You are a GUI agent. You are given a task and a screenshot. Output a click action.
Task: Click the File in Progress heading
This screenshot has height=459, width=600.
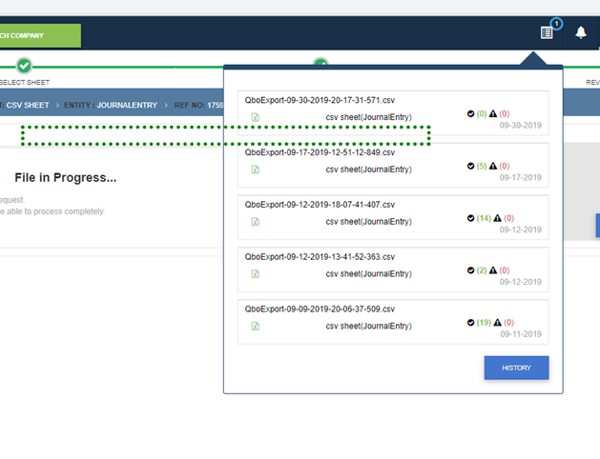pyautogui.click(x=65, y=177)
